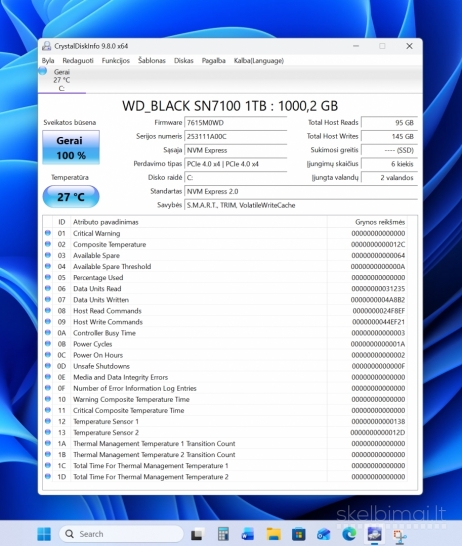
Task: Open the Funkcijos menu
Action: 116,61
